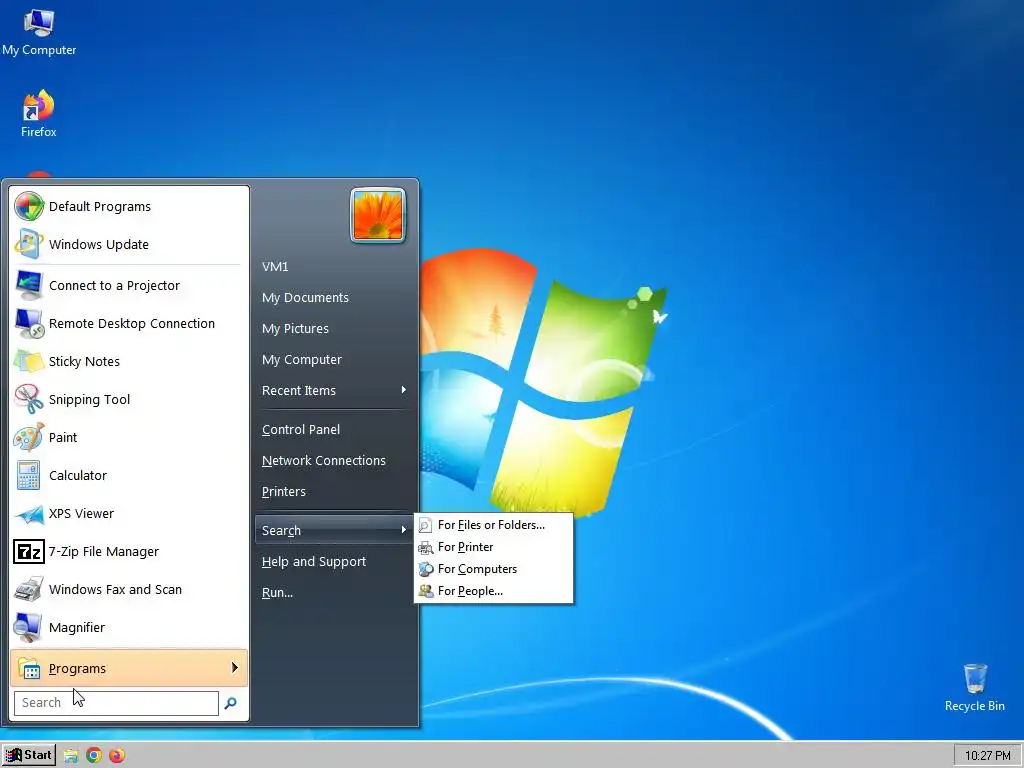The width and height of the screenshot is (1024, 768).
Task: Open Help and Support
Action: tap(313, 562)
